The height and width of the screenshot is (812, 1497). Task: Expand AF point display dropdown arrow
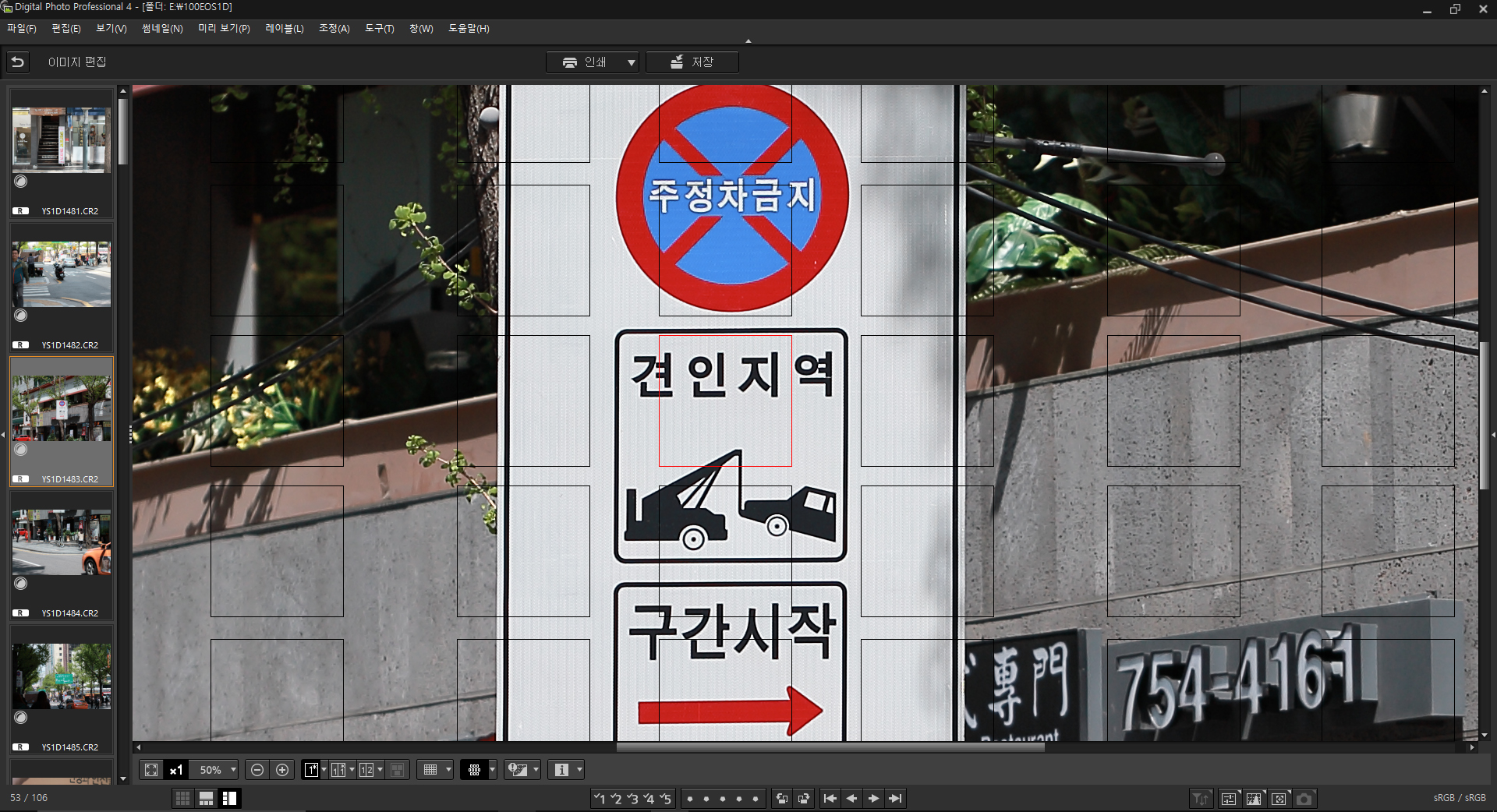(492, 770)
